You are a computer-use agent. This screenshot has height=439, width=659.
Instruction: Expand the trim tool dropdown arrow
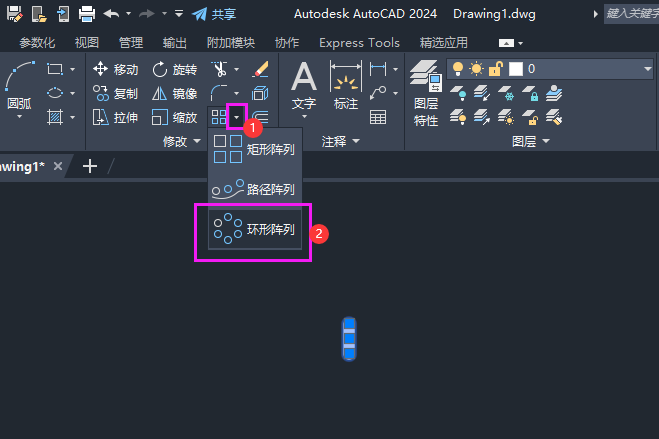(x=237, y=69)
